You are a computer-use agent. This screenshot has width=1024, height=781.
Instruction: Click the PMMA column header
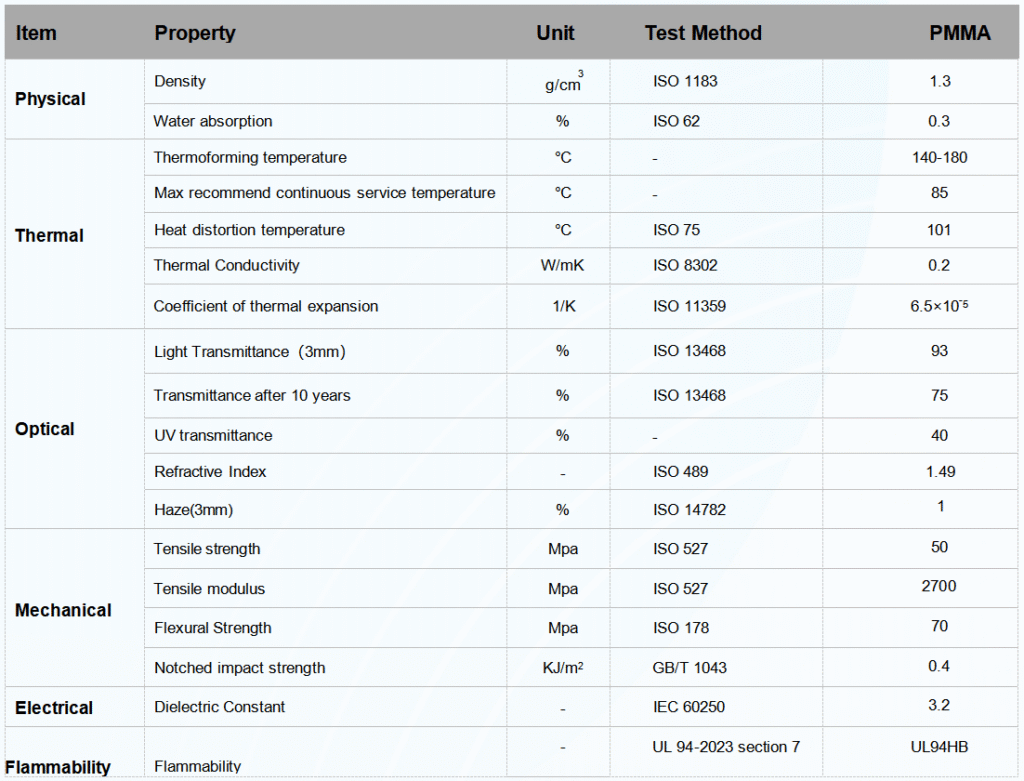(959, 33)
